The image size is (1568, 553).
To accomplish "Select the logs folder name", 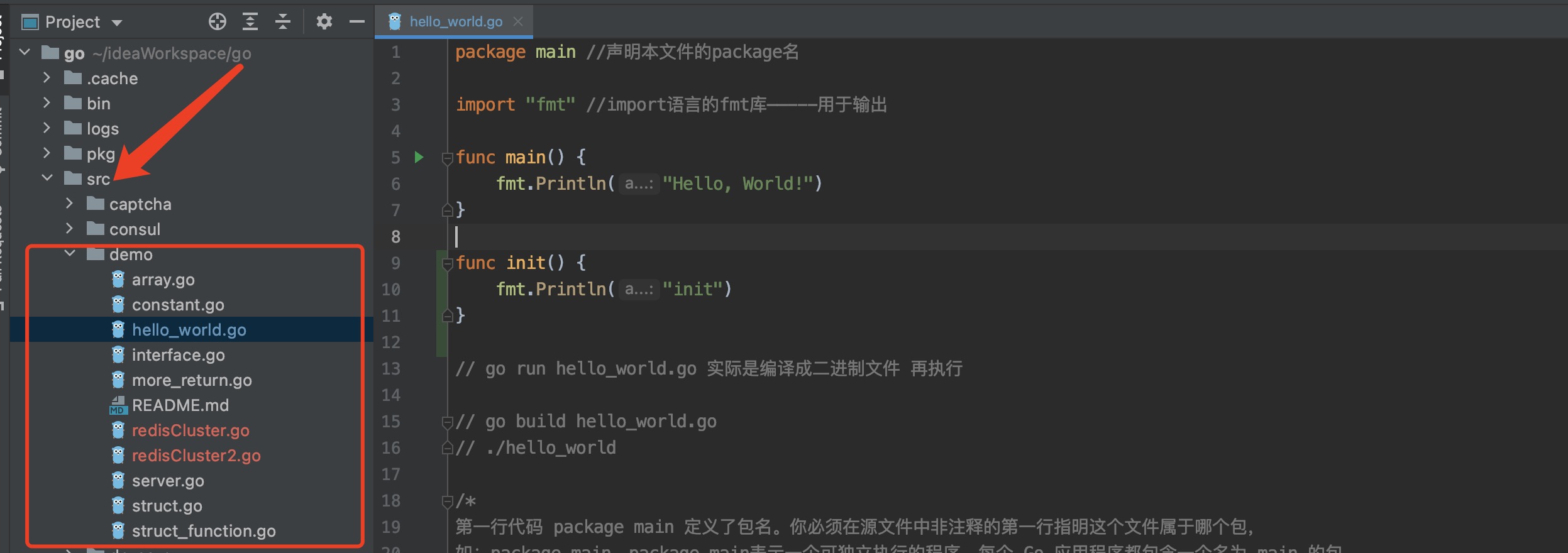I will click(x=102, y=129).
